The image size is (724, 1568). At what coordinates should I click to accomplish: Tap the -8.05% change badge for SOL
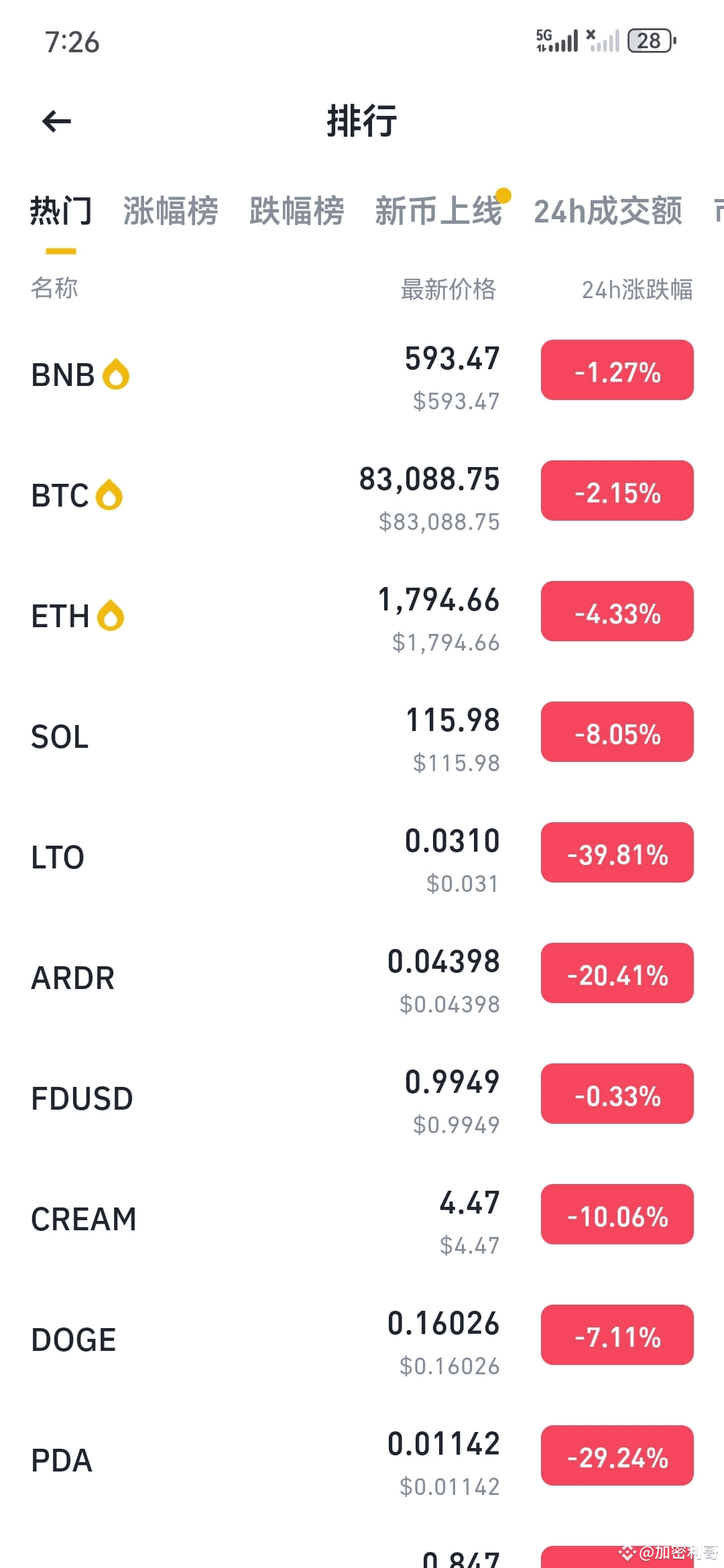click(617, 732)
